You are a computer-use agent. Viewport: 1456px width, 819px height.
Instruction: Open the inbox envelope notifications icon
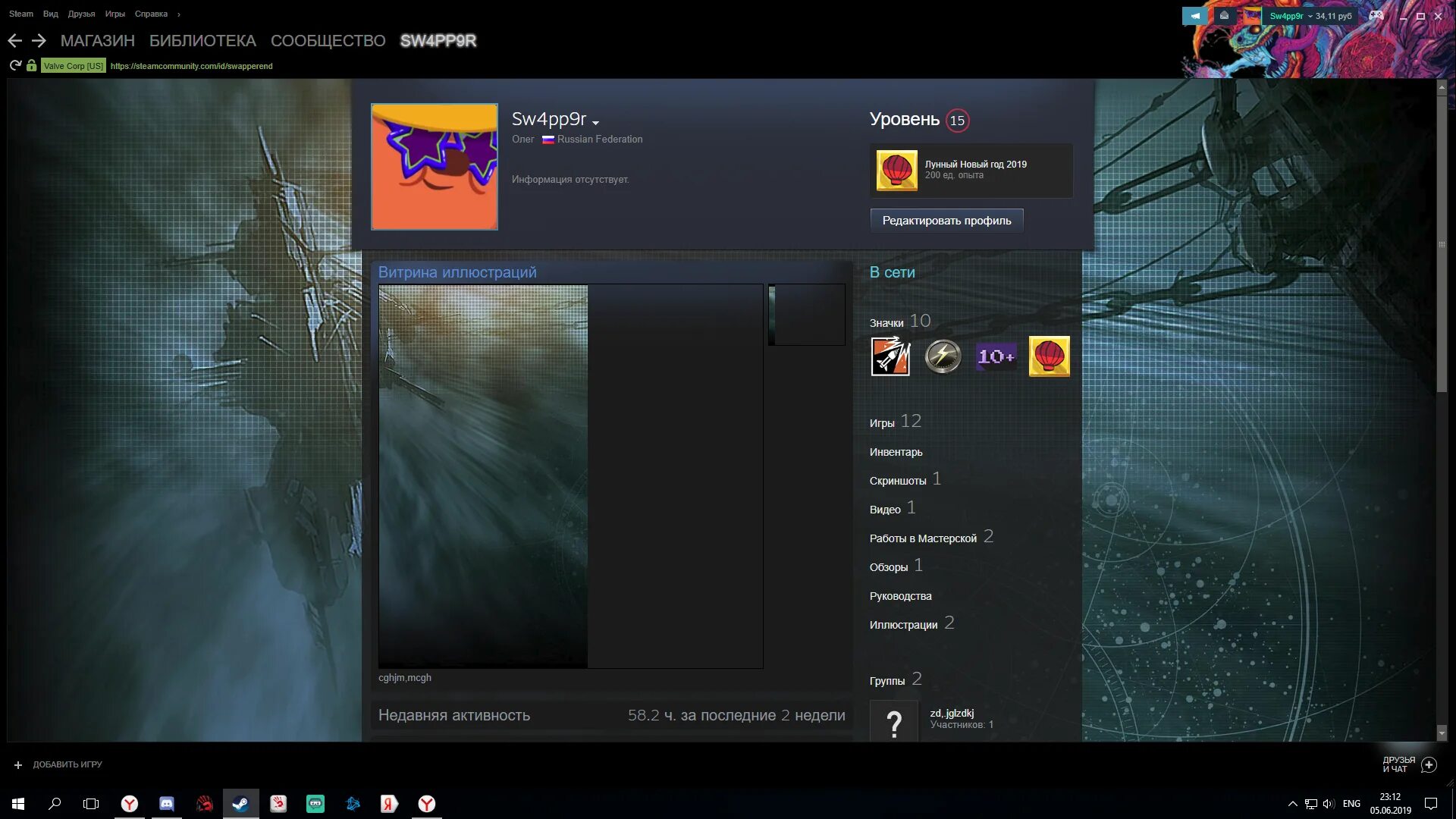[x=1224, y=15]
